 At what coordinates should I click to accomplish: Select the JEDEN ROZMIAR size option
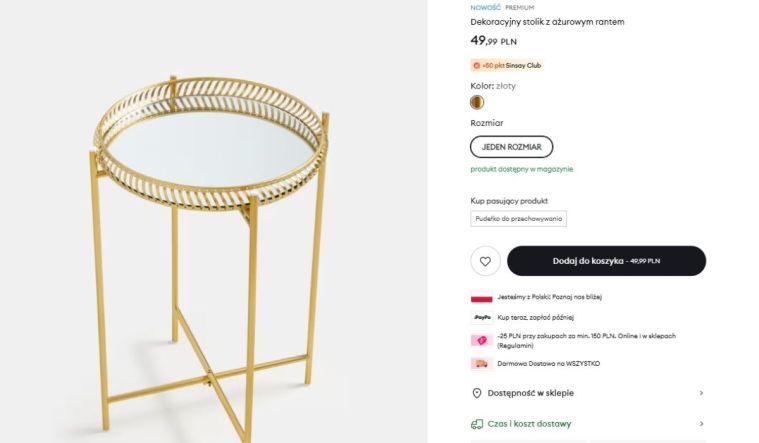(x=511, y=147)
